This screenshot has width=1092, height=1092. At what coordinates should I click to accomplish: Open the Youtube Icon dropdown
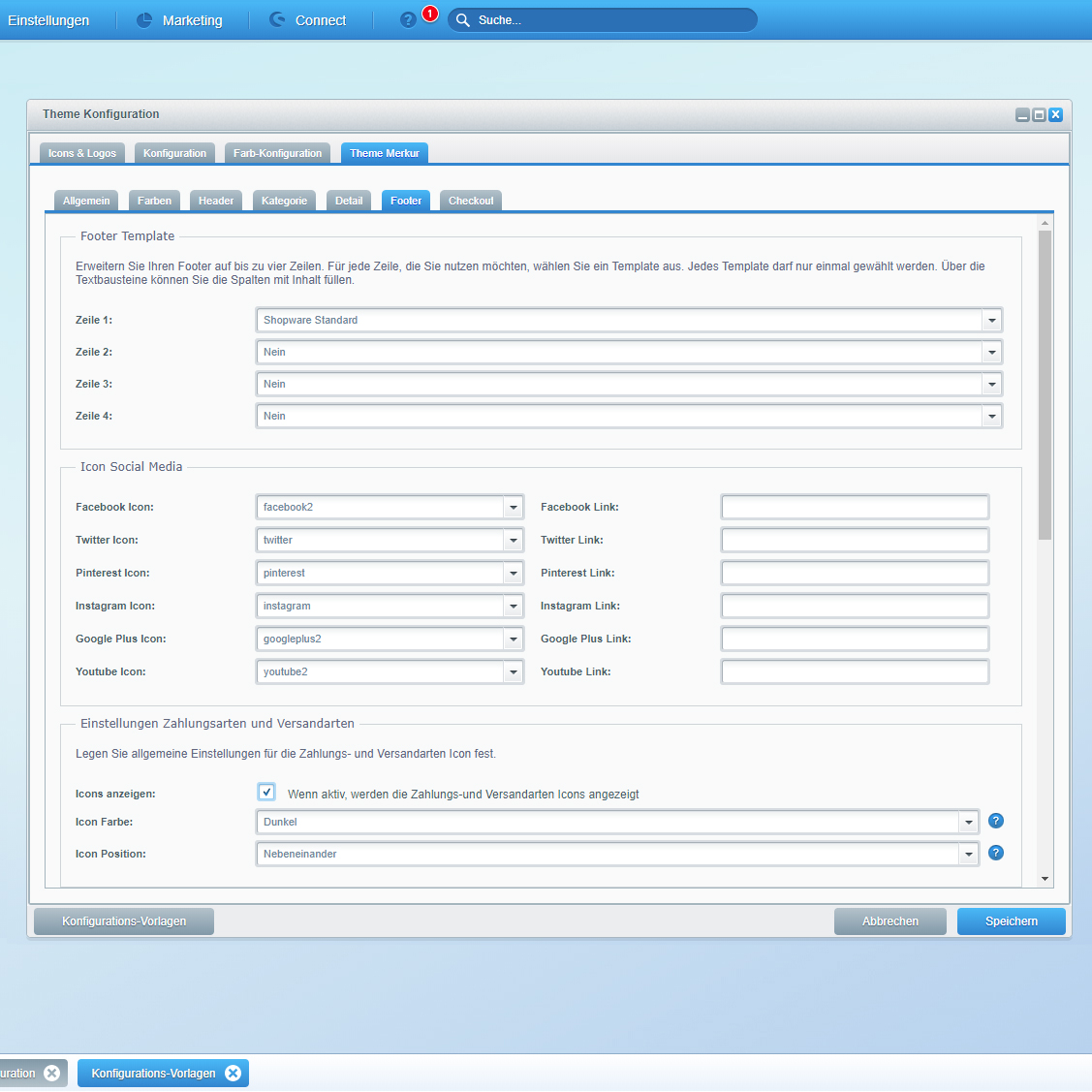(x=514, y=671)
